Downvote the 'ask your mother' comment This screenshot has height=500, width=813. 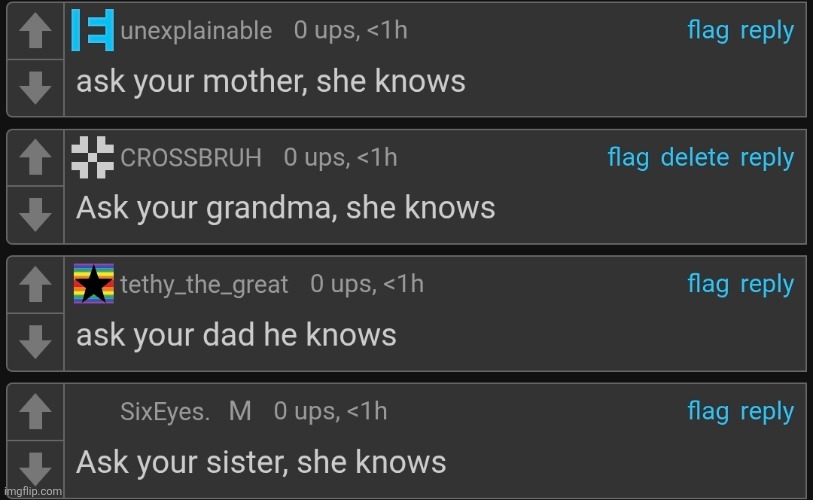point(35,87)
